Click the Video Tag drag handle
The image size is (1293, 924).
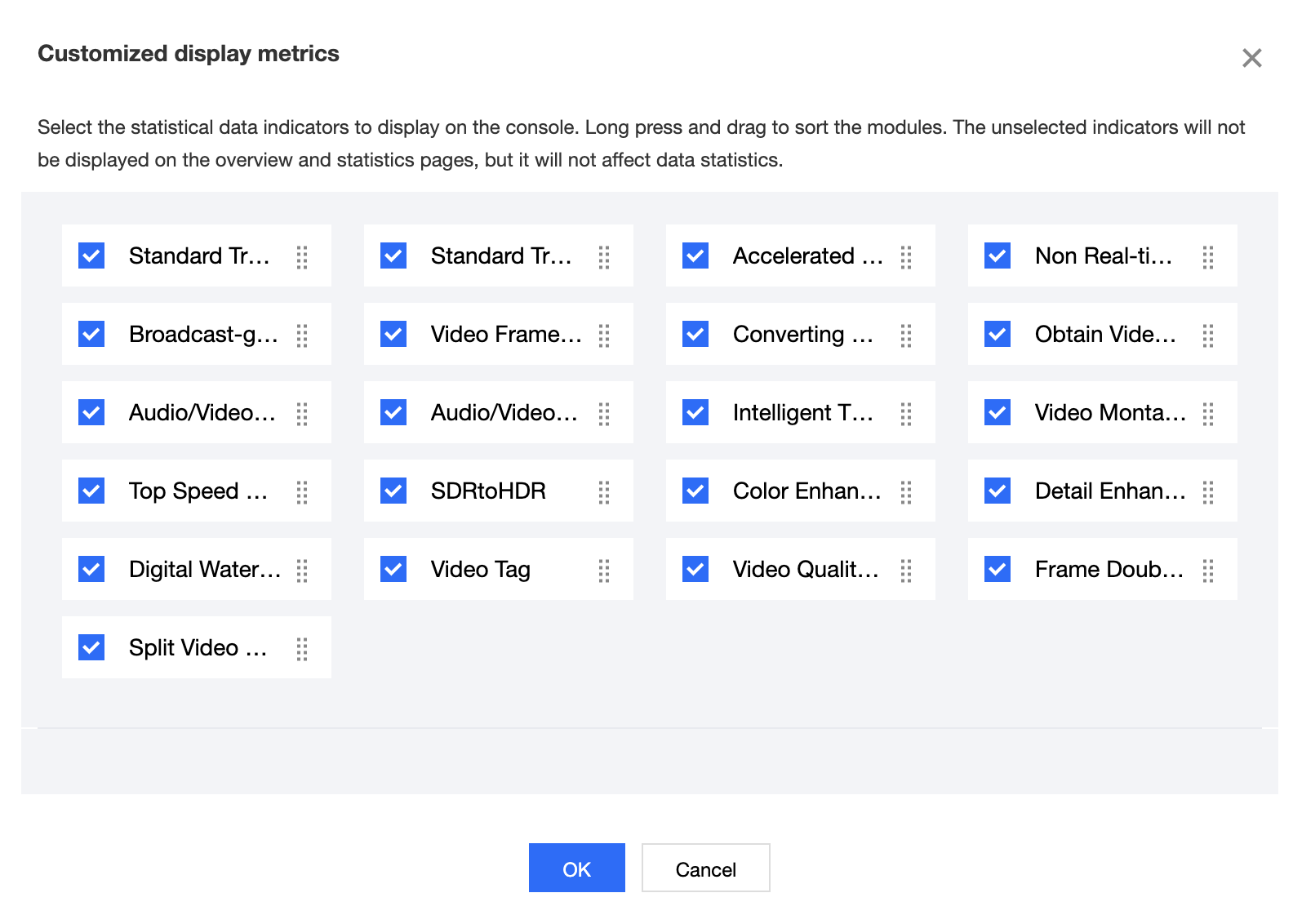[604, 570]
